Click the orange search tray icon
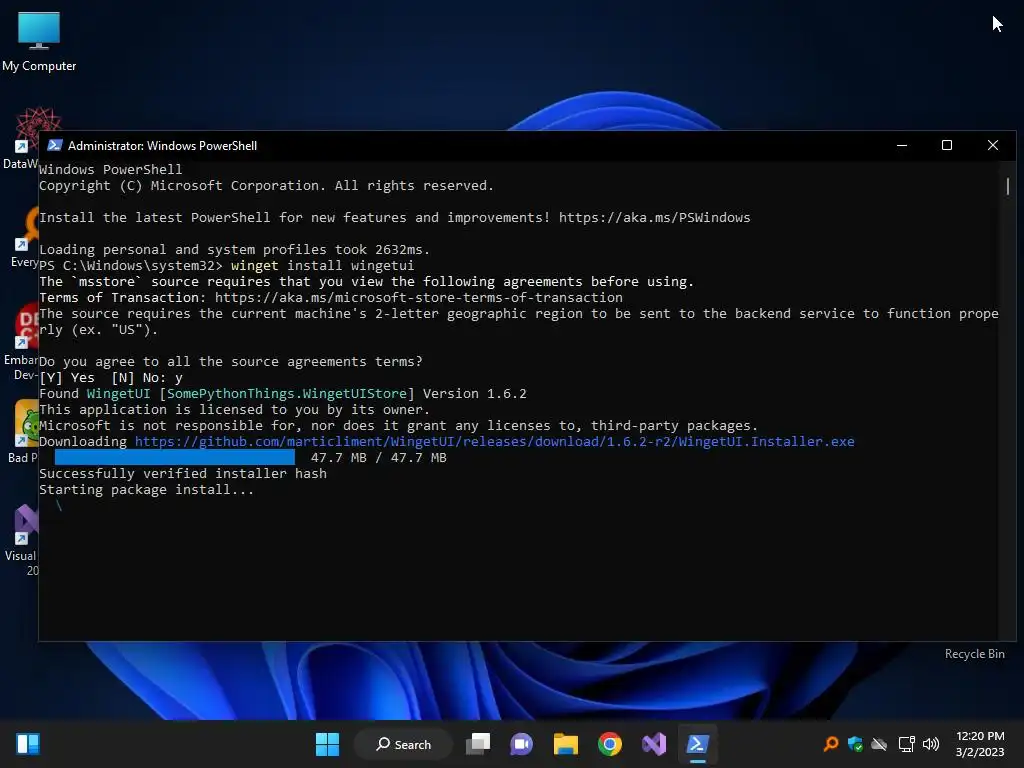This screenshot has width=1024, height=768. [x=831, y=744]
